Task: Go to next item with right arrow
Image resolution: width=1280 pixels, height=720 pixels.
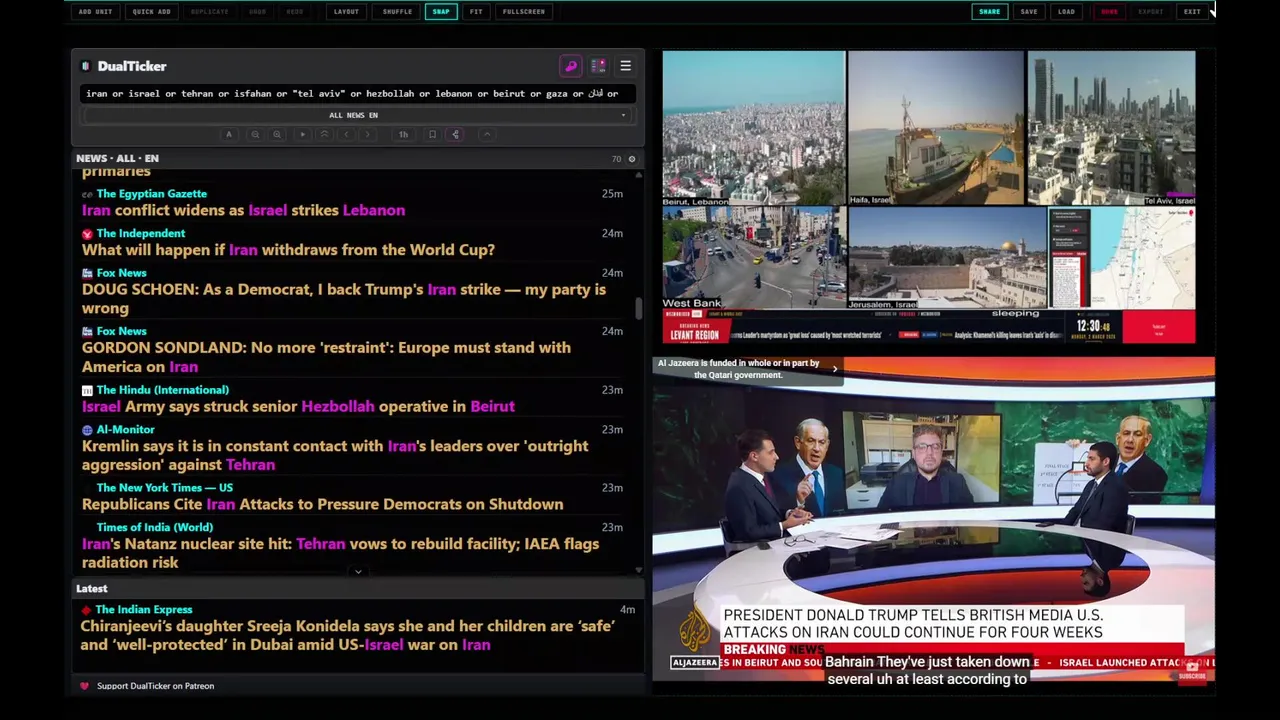Action: [367, 134]
